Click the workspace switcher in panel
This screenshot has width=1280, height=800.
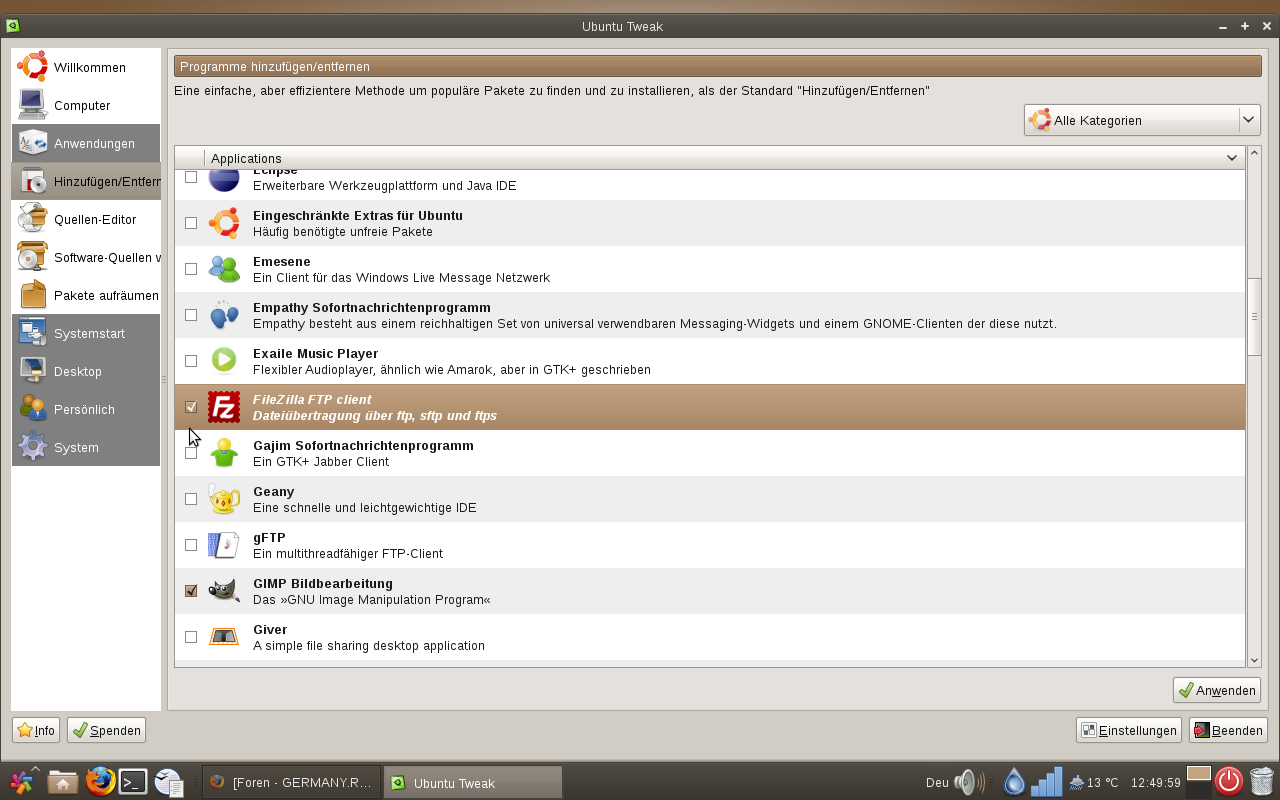pos(1199,782)
